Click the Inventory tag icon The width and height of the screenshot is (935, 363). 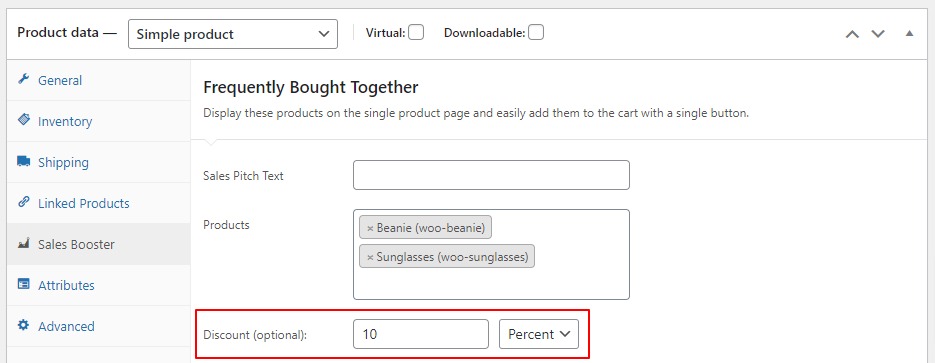click(24, 120)
